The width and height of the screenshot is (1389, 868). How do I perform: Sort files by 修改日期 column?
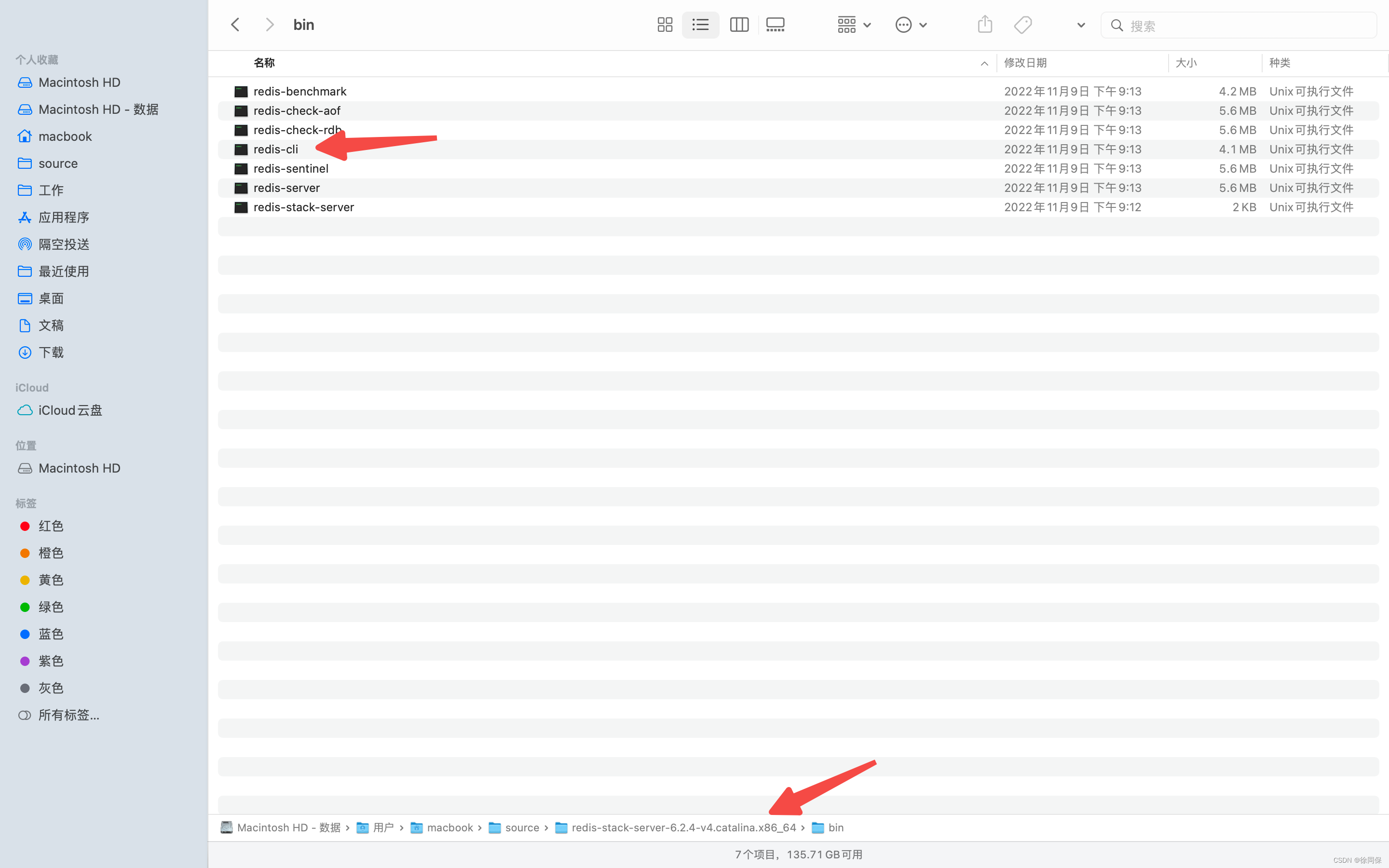click(x=1026, y=63)
